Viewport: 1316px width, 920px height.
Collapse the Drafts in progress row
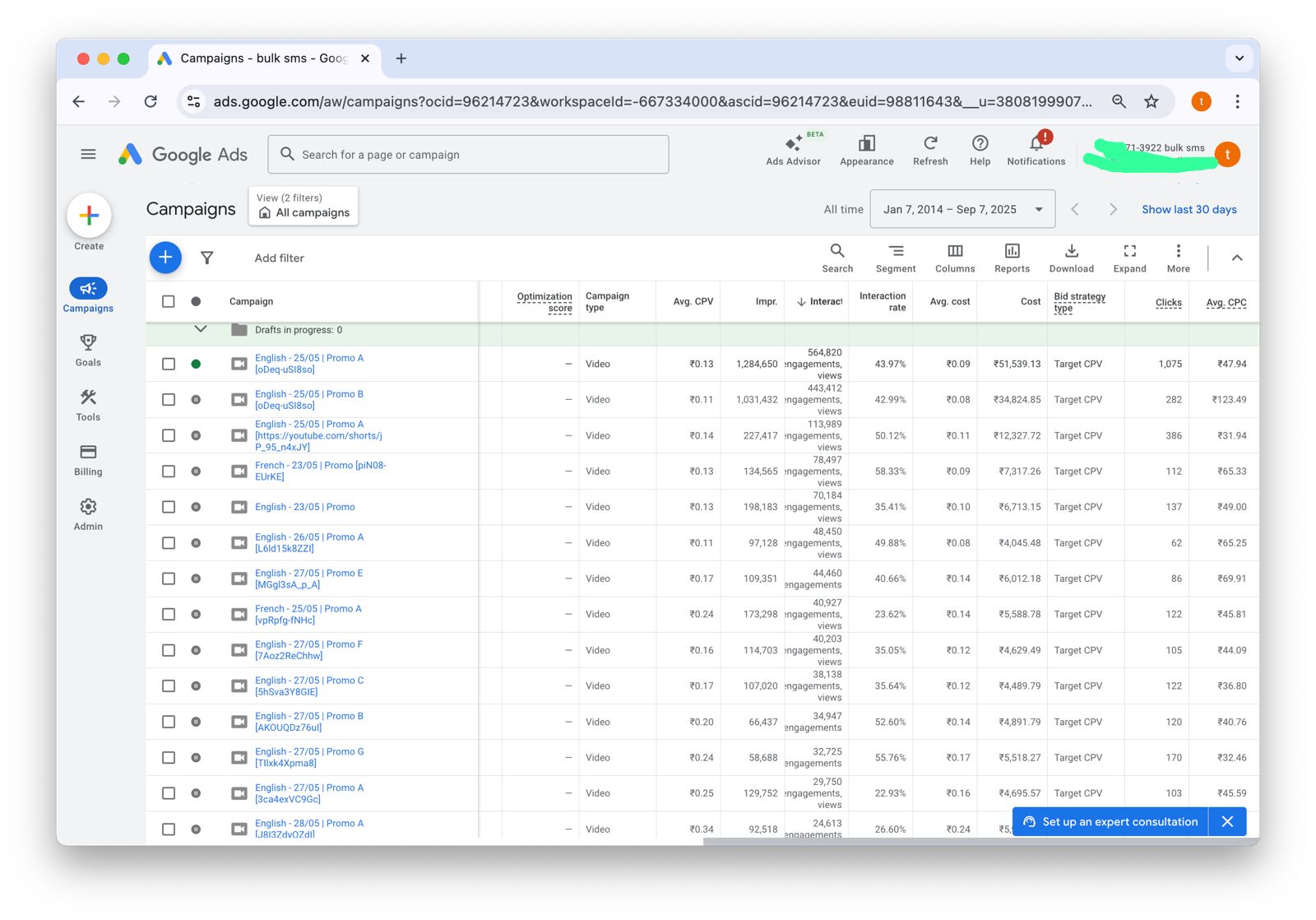click(200, 329)
